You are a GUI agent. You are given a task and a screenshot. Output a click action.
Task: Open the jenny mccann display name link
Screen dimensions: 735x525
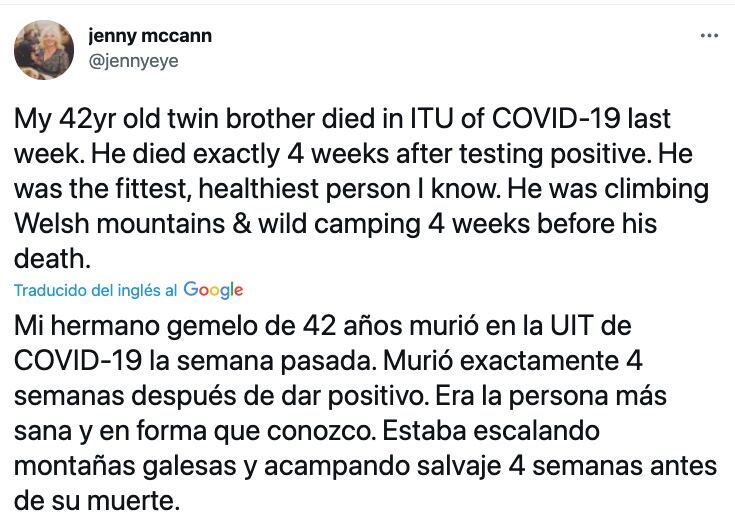[x=149, y=36]
